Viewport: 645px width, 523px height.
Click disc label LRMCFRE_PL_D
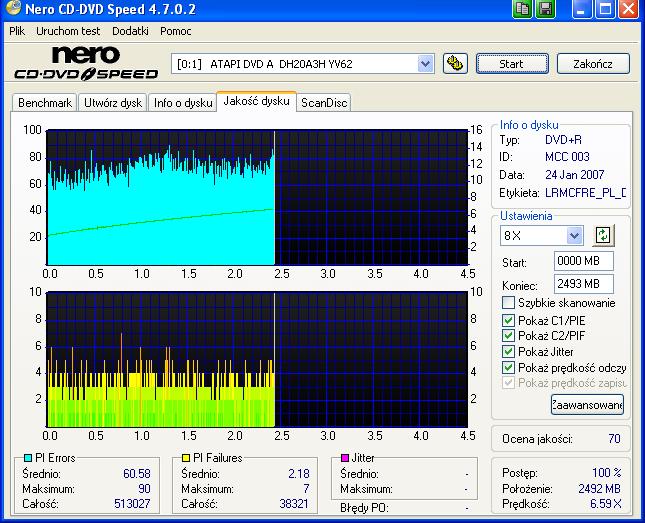click(x=585, y=193)
